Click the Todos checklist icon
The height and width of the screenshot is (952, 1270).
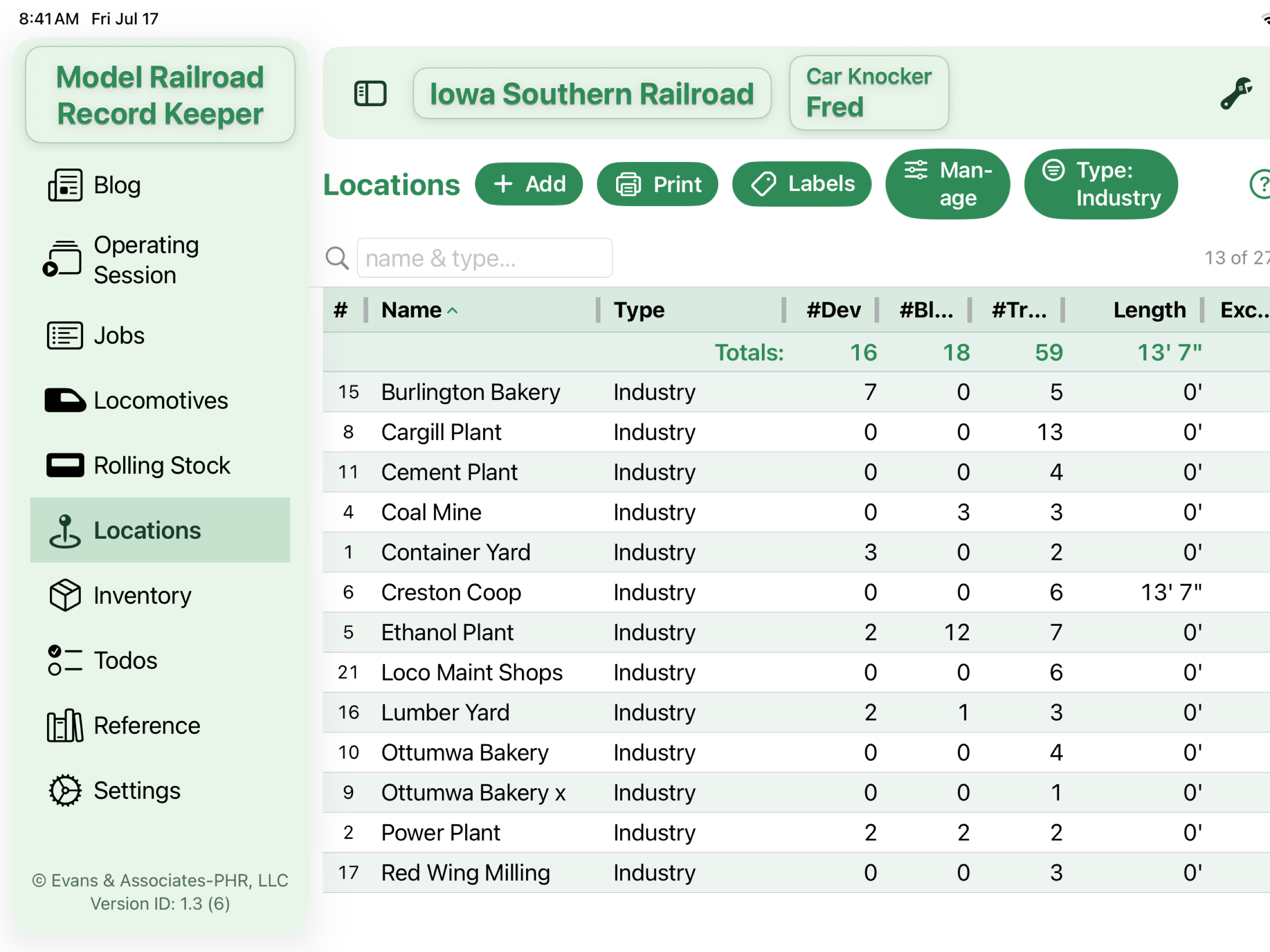coord(65,660)
